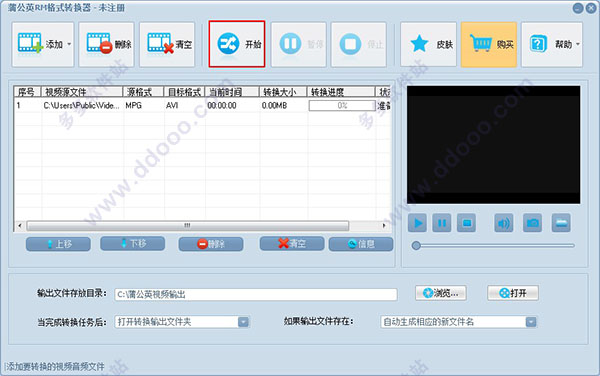
Task: Open the Skin (皮肤) star button
Action: (x=429, y=44)
